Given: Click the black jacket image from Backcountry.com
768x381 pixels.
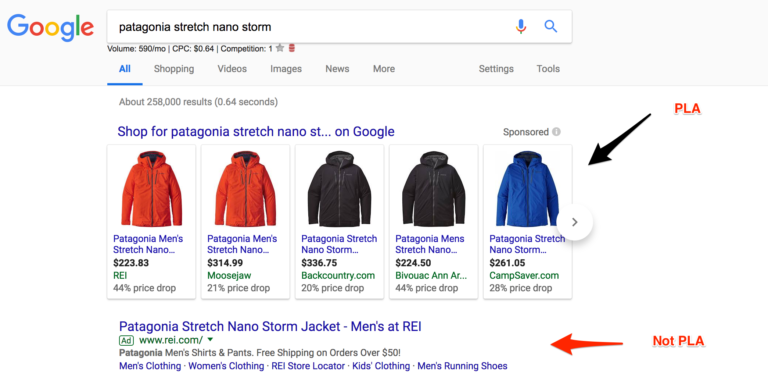Looking at the screenshot, I should pyautogui.click(x=339, y=189).
